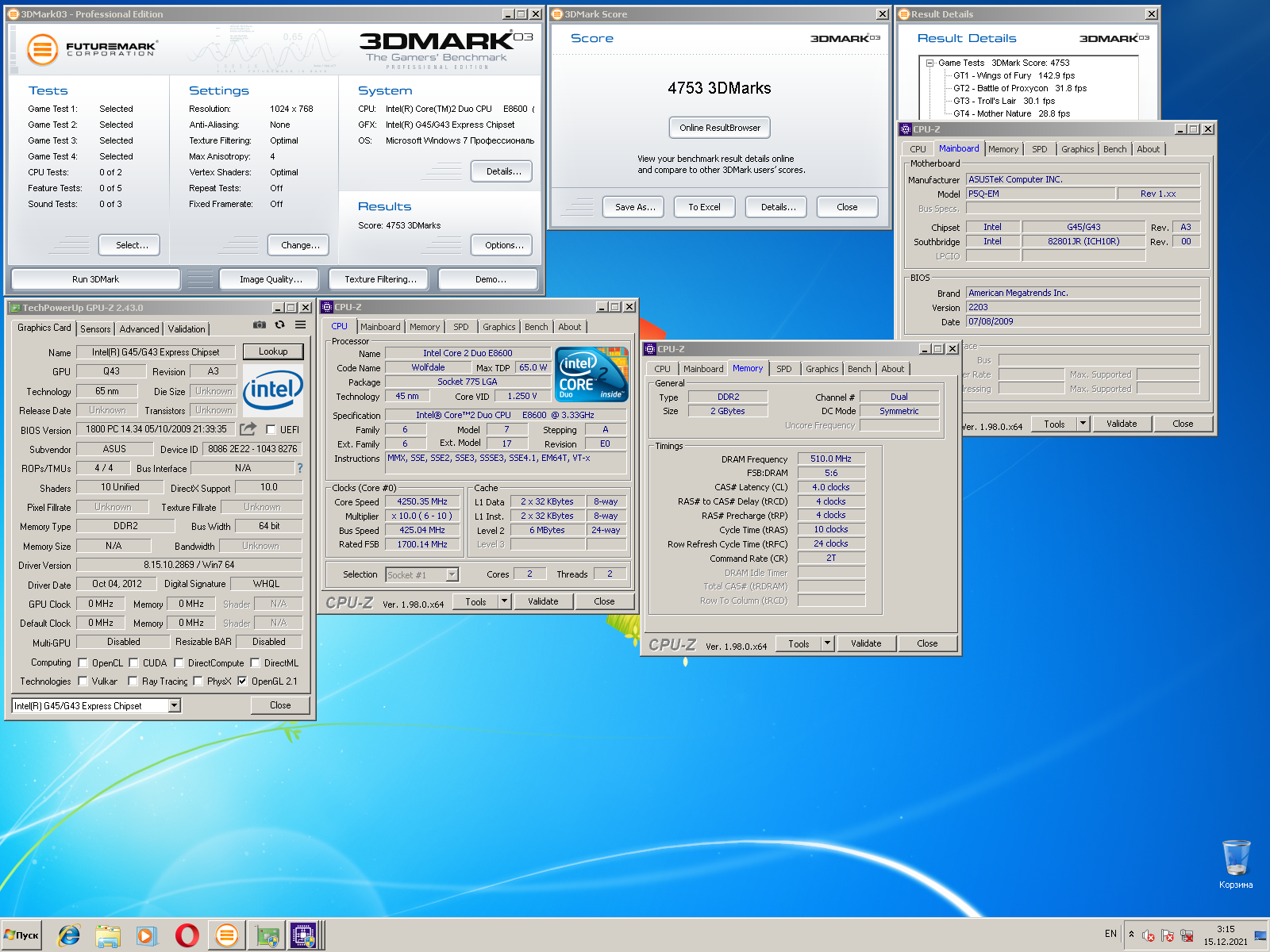Click Online ResultBrowser button

[x=720, y=128]
